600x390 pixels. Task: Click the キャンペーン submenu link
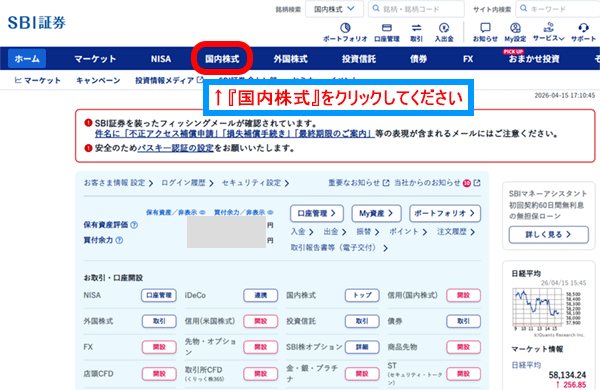click(x=98, y=80)
